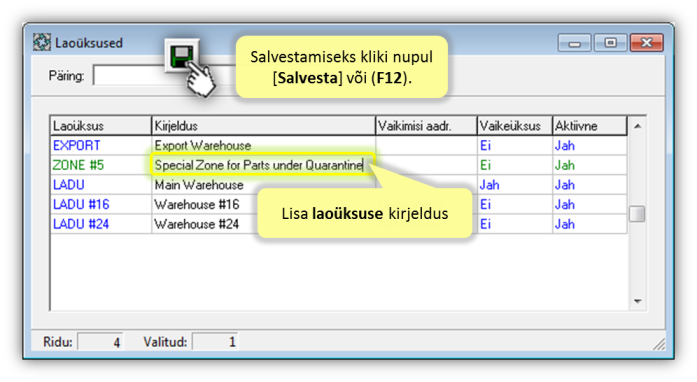This screenshot has height=382, width=697.
Task: Click the Laoüksused window title icon
Action: click(x=42, y=43)
